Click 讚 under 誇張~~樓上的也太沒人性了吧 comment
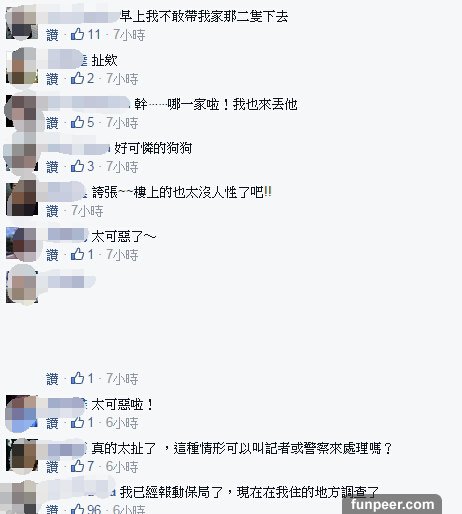This screenshot has height=514, width=462. point(52,211)
